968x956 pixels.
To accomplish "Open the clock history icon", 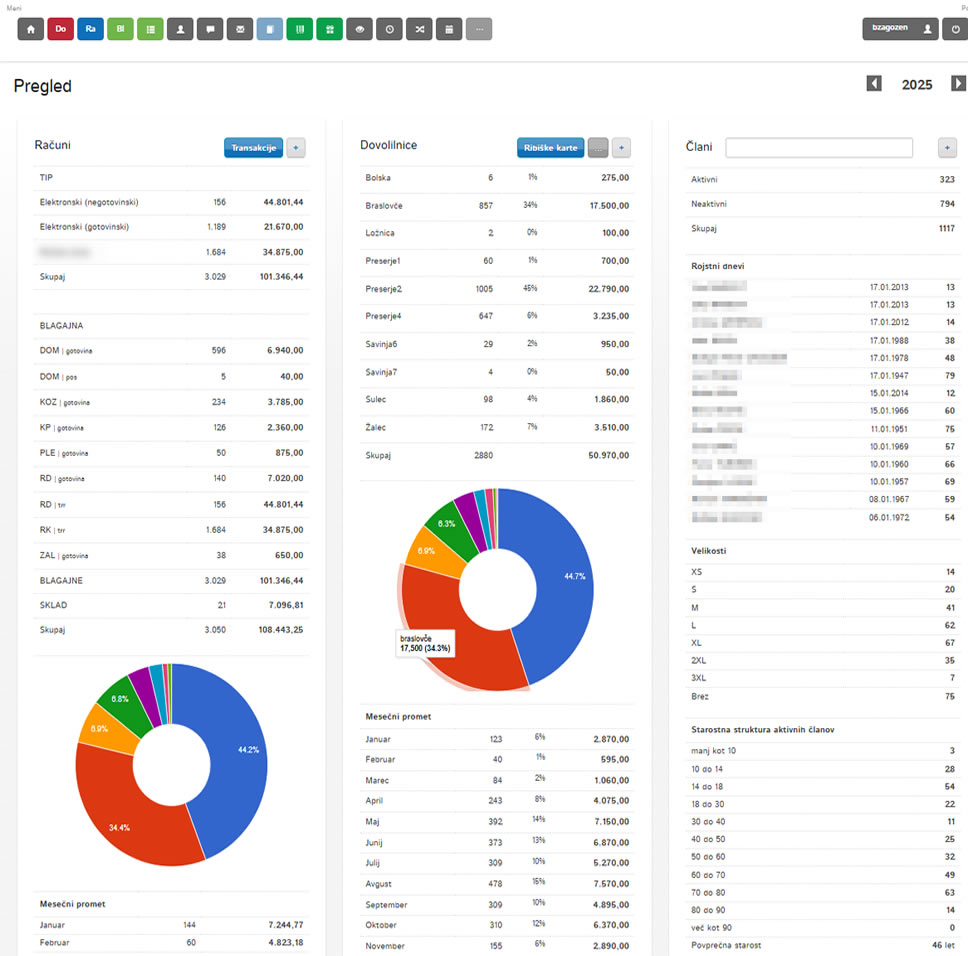I will coord(389,29).
